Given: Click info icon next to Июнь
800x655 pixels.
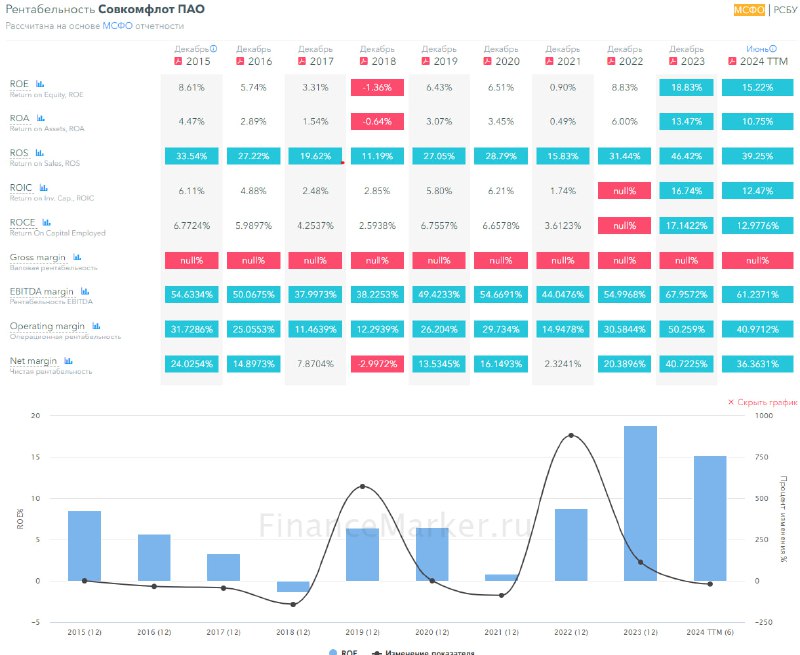Looking at the screenshot, I should (x=773, y=49).
